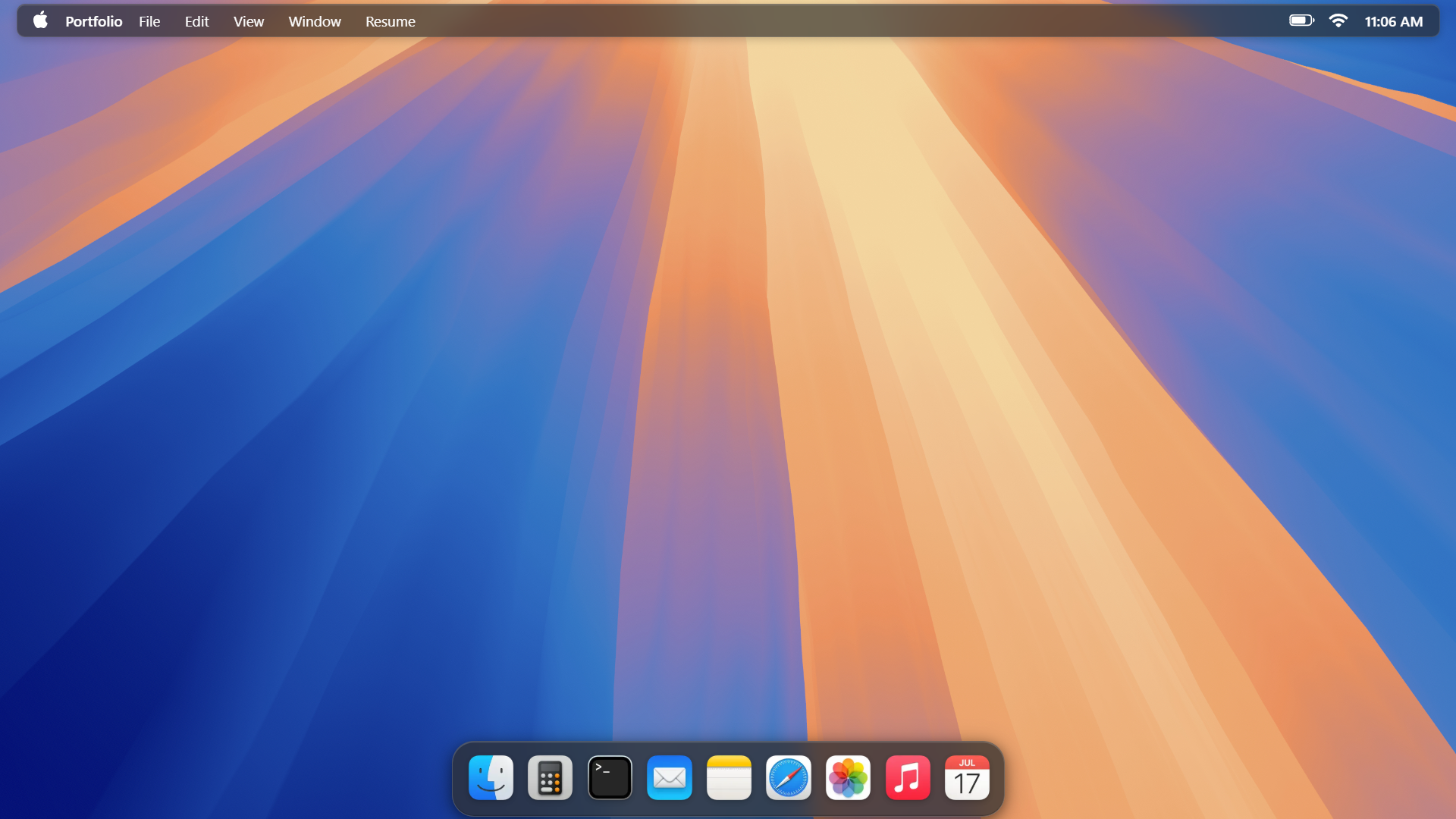Open Safari browser
This screenshot has height=819, width=1456.
pyautogui.click(x=788, y=777)
